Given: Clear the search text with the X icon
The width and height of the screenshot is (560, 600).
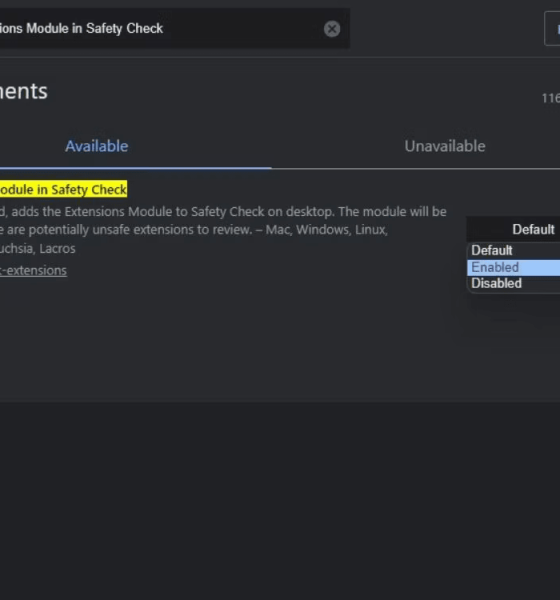Looking at the screenshot, I should pyautogui.click(x=332, y=29).
